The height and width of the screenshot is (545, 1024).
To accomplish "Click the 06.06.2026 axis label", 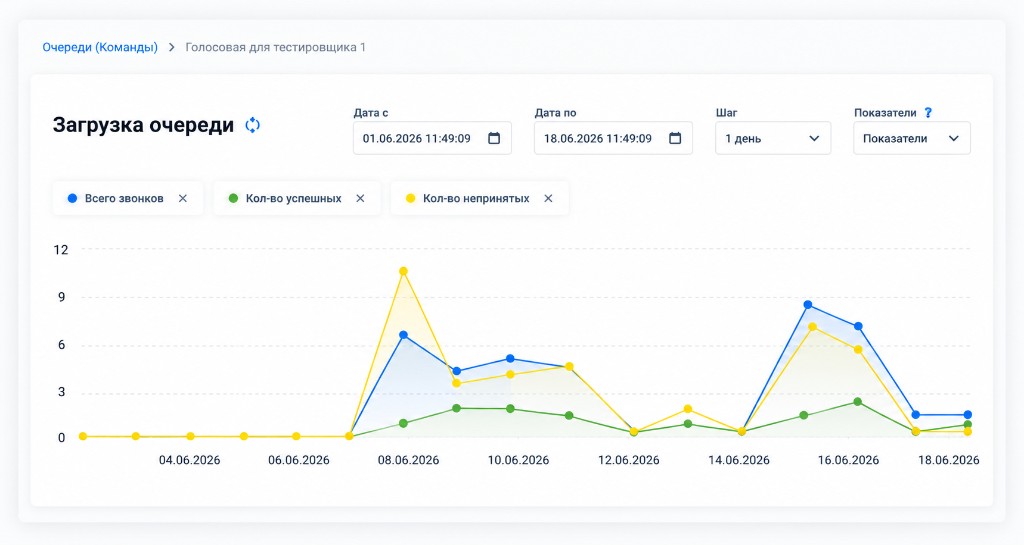I will [298, 460].
